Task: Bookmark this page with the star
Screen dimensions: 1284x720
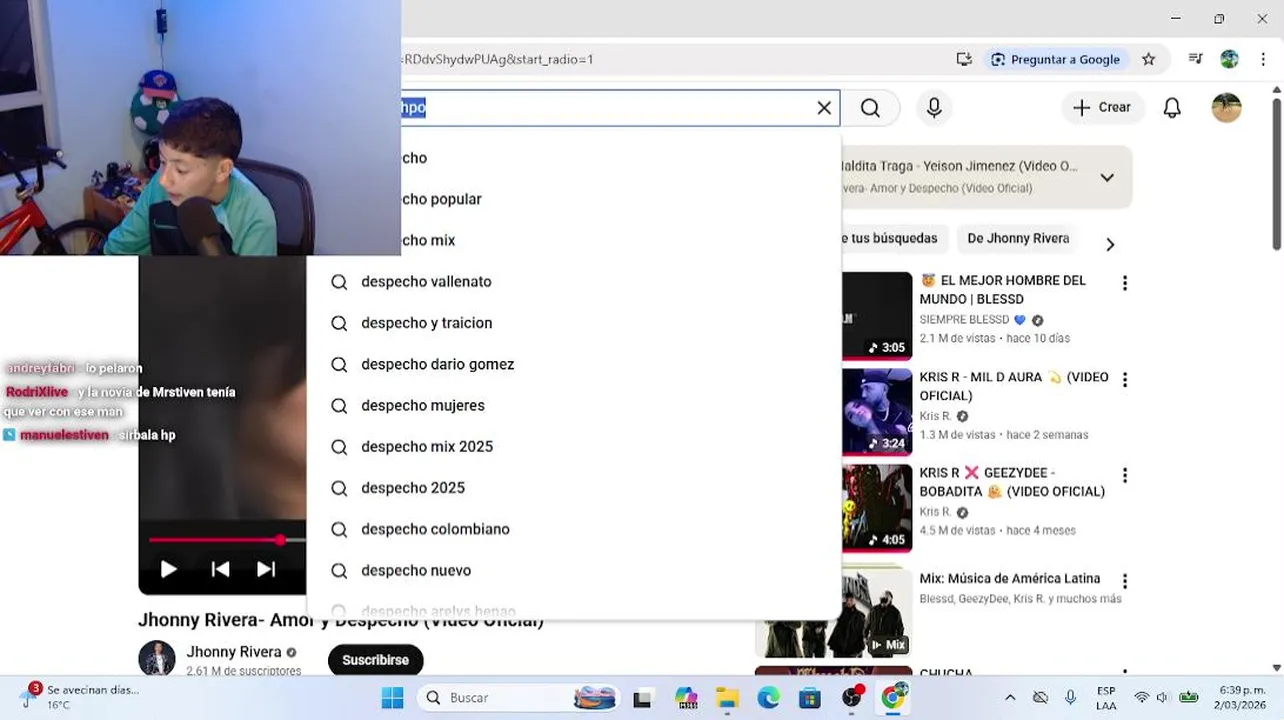Action: click(1148, 59)
